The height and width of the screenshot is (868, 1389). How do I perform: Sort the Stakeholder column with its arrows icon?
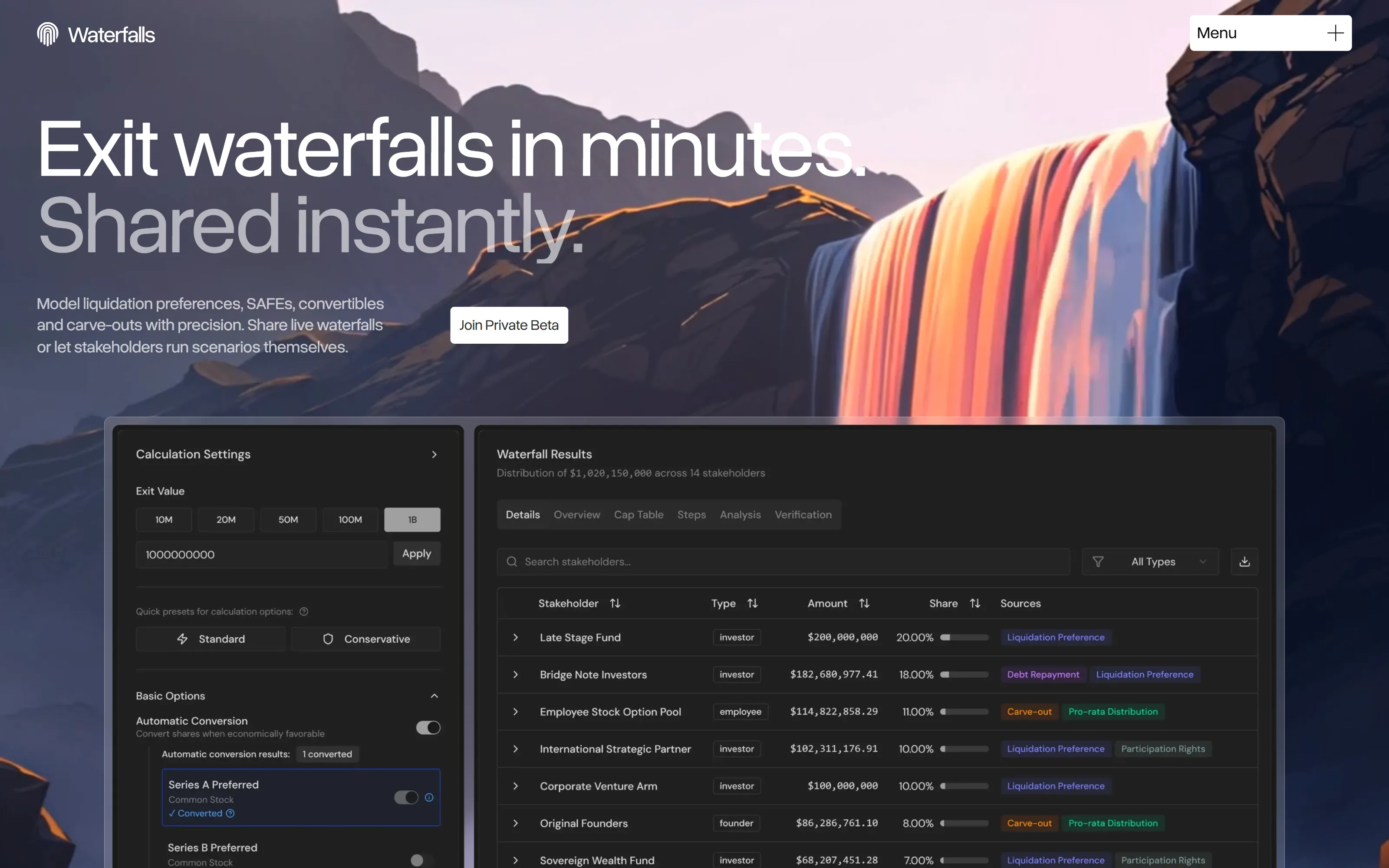(x=616, y=603)
